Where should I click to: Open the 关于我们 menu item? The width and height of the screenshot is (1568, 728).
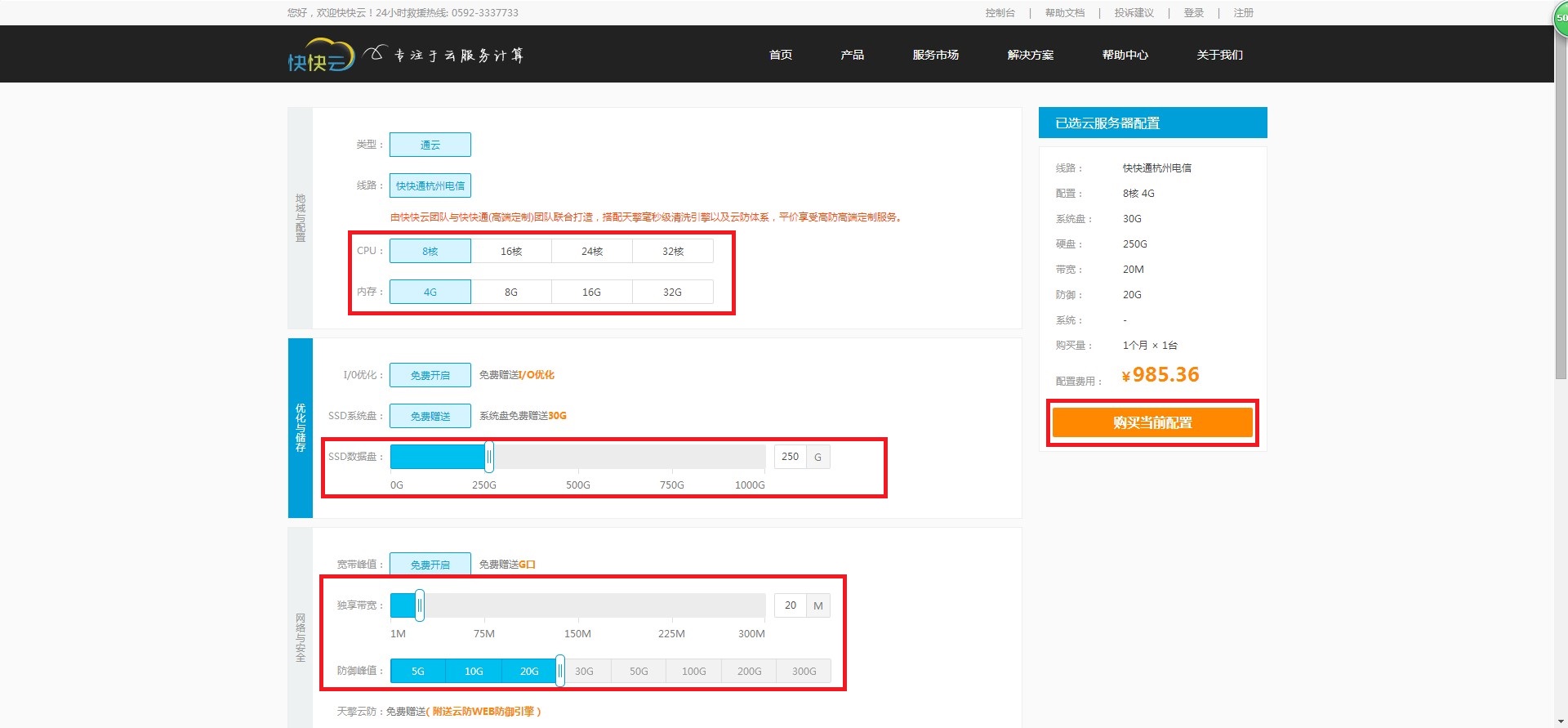tap(1220, 55)
